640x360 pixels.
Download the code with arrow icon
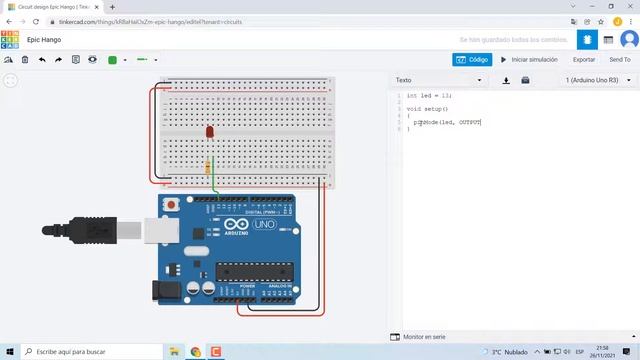click(506, 80)
